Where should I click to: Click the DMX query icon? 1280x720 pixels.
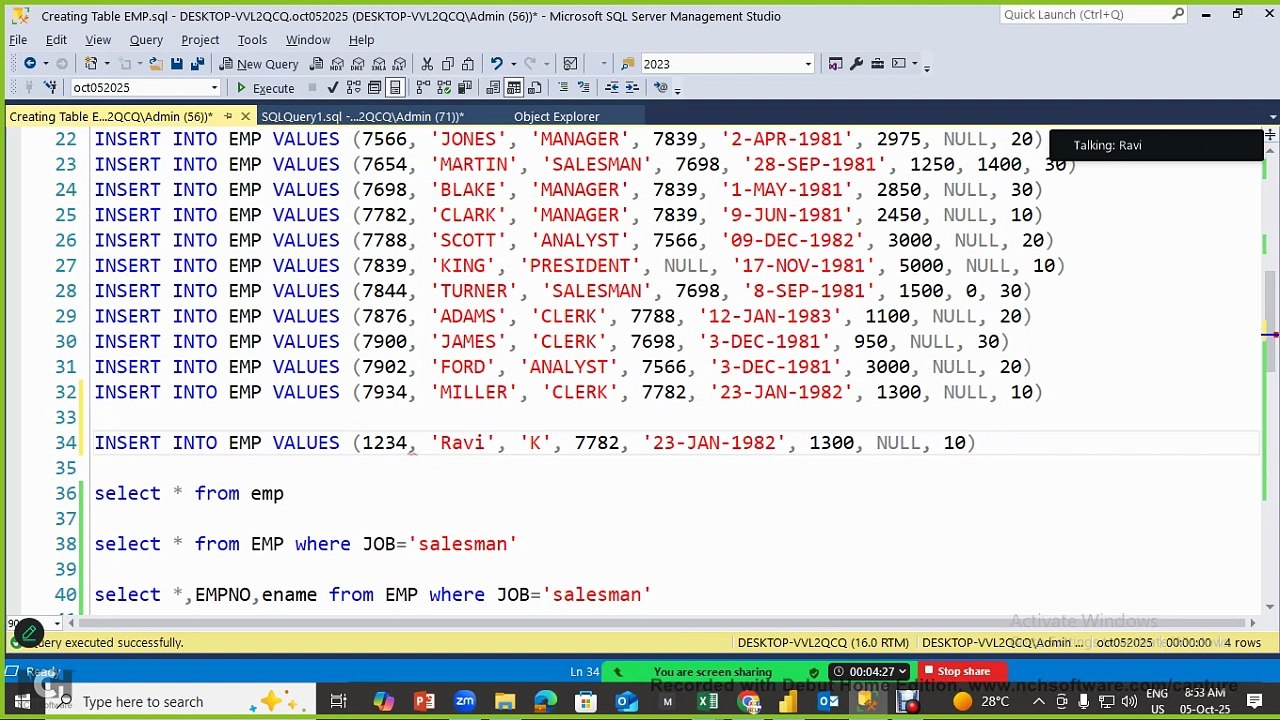358,64
